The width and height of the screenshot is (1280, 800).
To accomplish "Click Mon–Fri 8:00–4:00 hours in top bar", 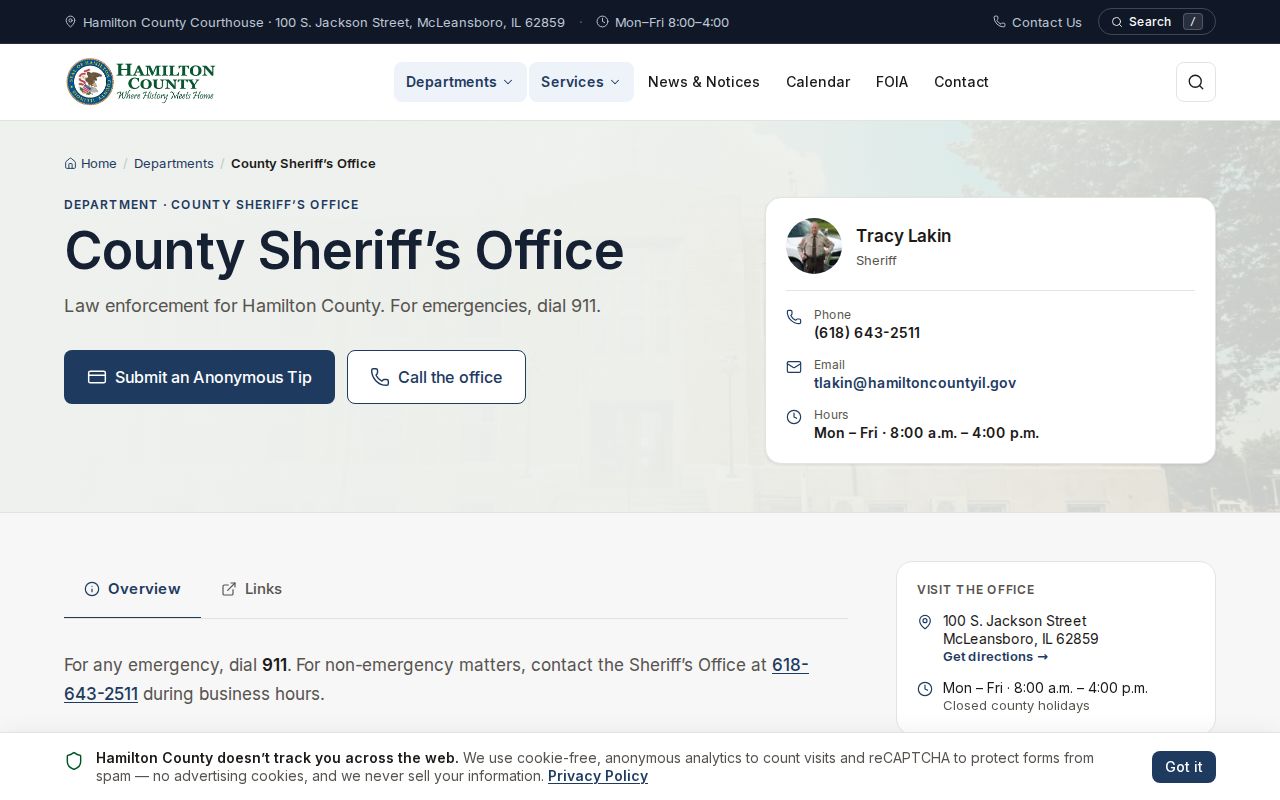I will click(x=672, y=22).
